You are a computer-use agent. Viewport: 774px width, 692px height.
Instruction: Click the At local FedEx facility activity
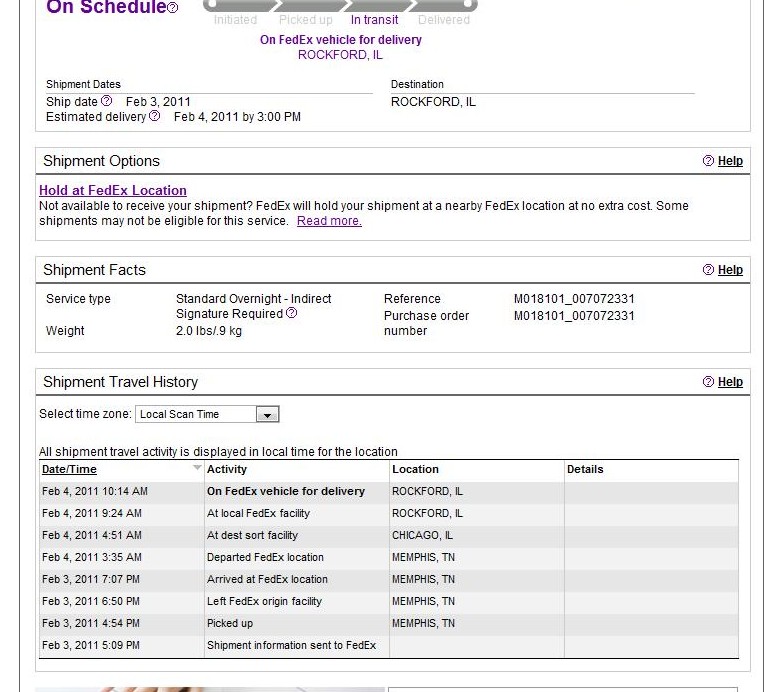[258, 513]
